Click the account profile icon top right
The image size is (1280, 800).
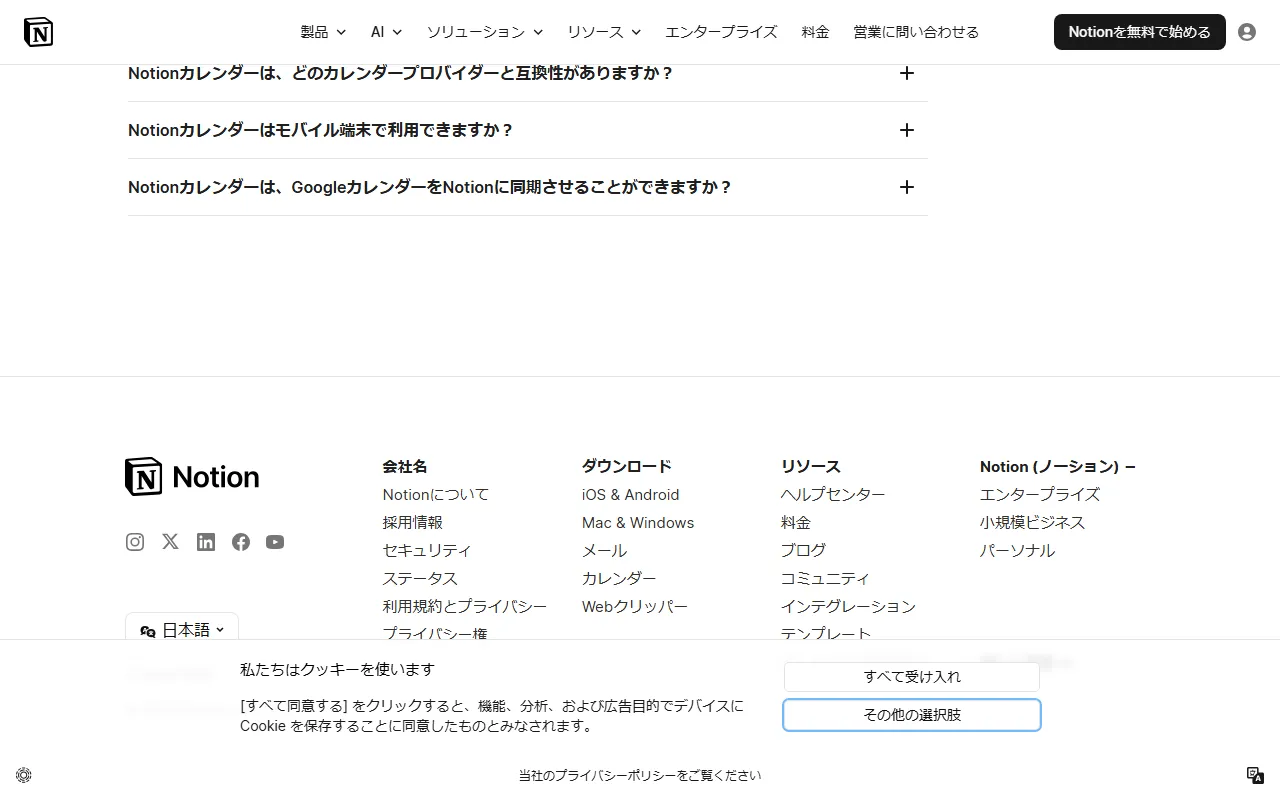pos(1246,31)
